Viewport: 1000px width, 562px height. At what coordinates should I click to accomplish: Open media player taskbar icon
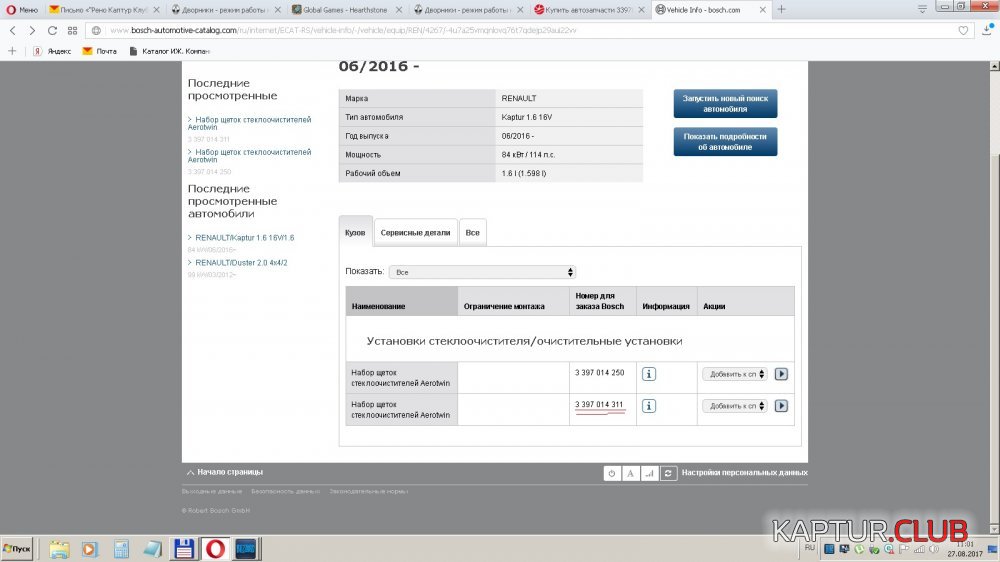click(89, 549)
